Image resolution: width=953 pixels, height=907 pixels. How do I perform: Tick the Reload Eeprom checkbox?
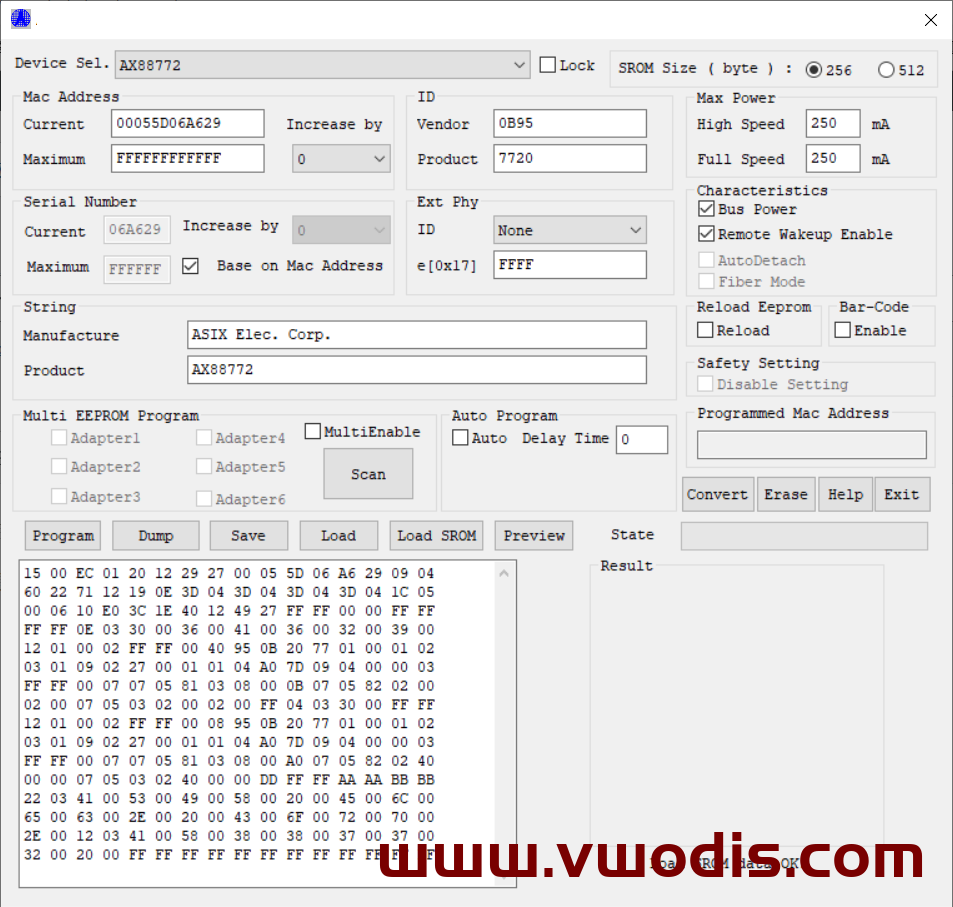click(x=706, y=330)
